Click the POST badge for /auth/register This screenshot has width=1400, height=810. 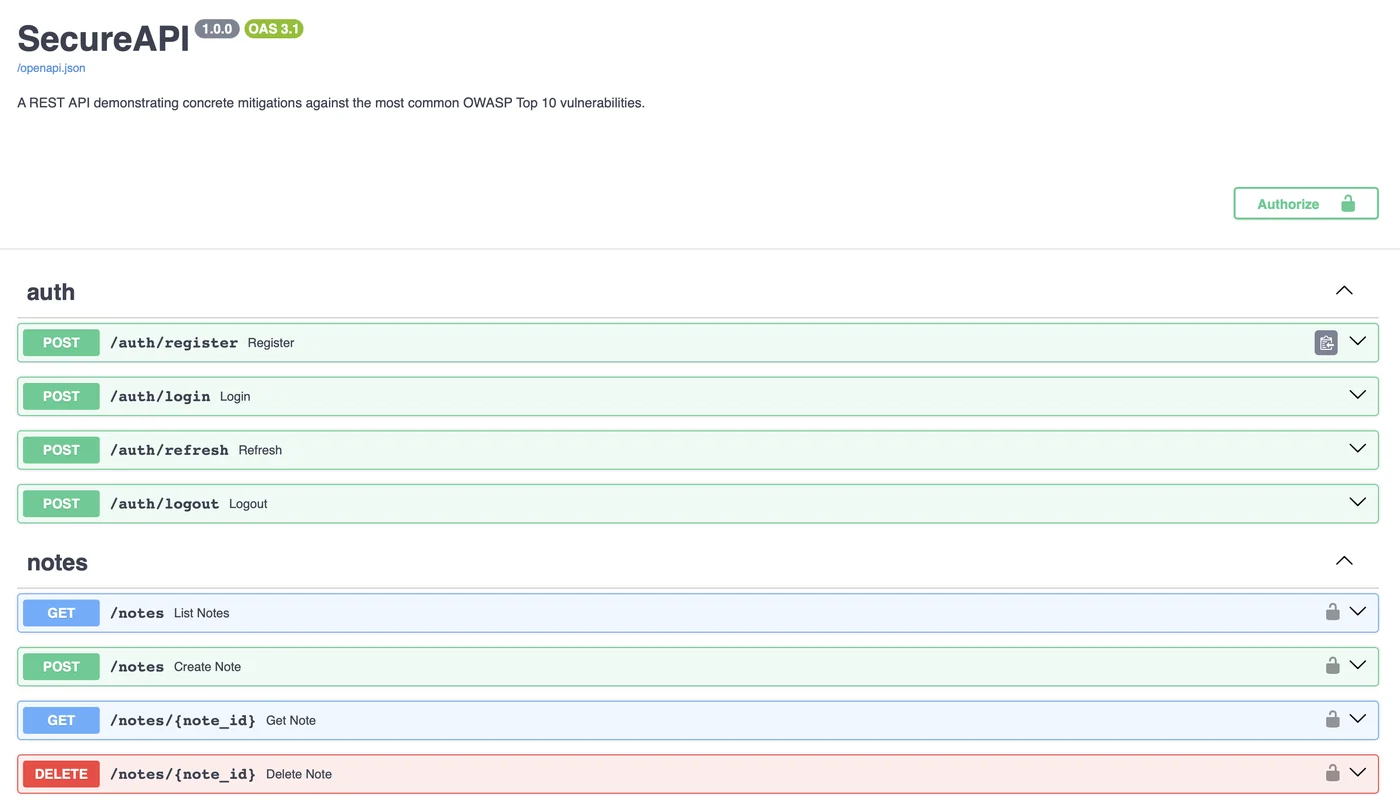coord(61,343)
